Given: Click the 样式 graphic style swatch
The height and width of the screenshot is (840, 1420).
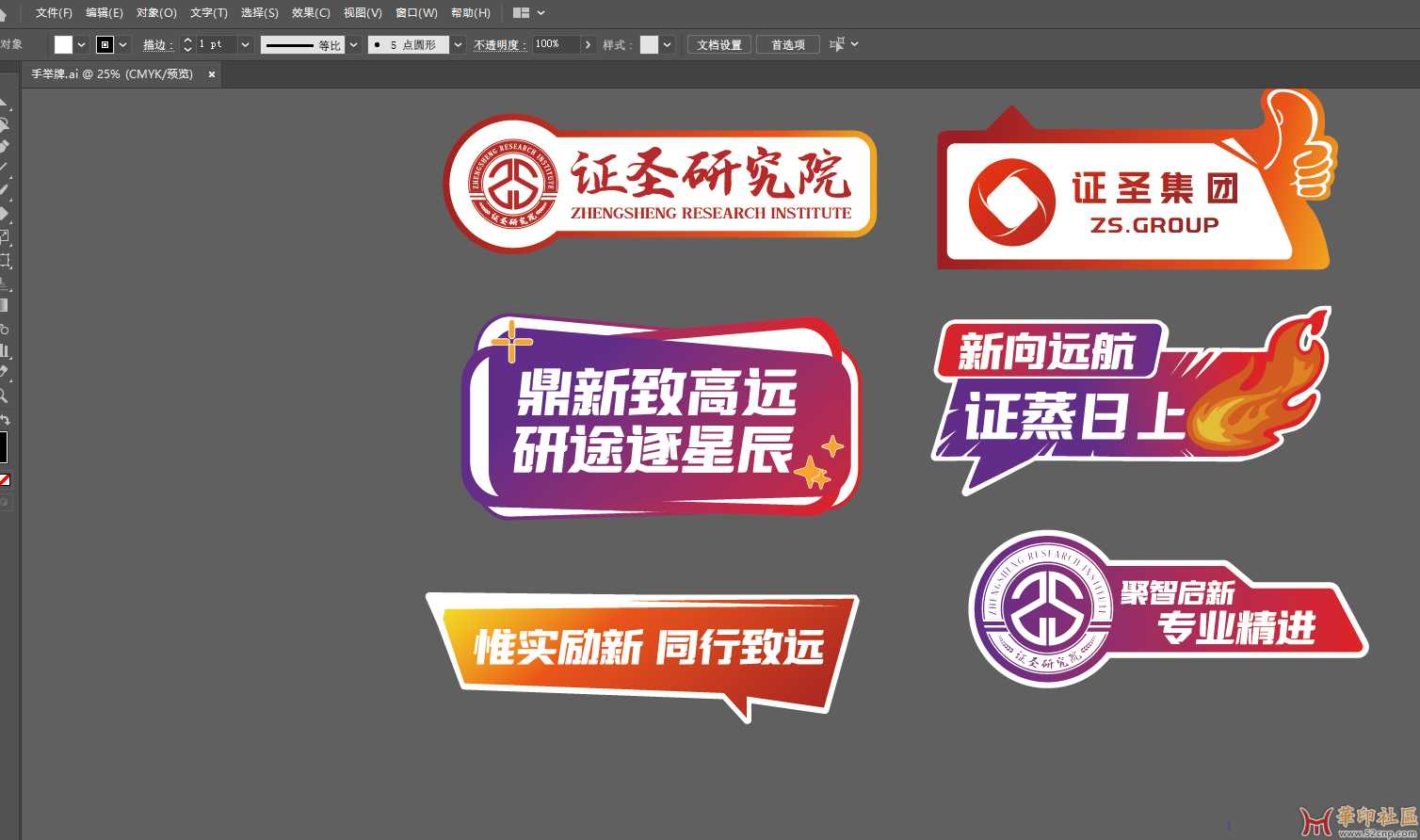Looking at the screenshot, I should tap(649, 44).
